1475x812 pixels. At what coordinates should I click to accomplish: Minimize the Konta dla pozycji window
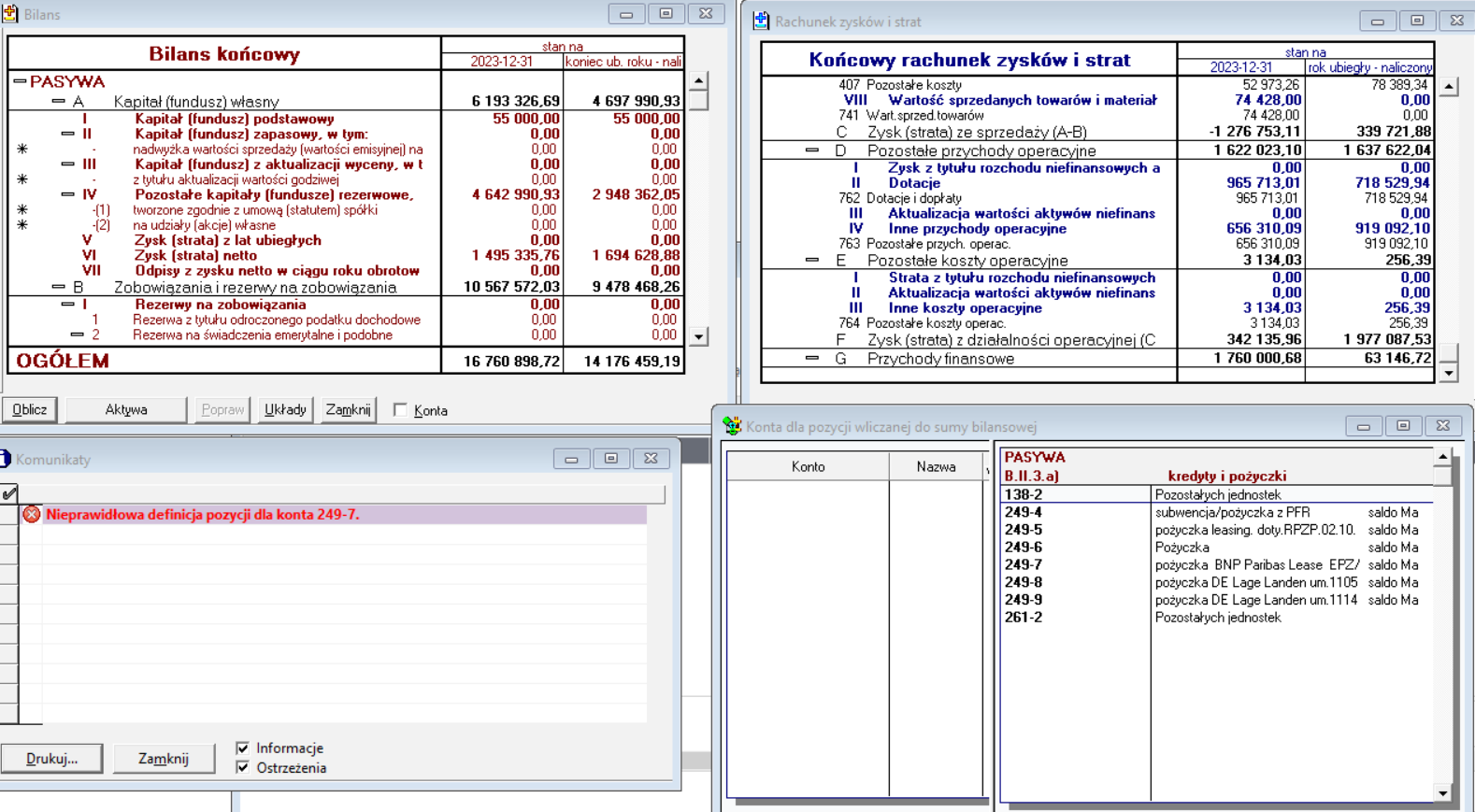point(1363,426)
